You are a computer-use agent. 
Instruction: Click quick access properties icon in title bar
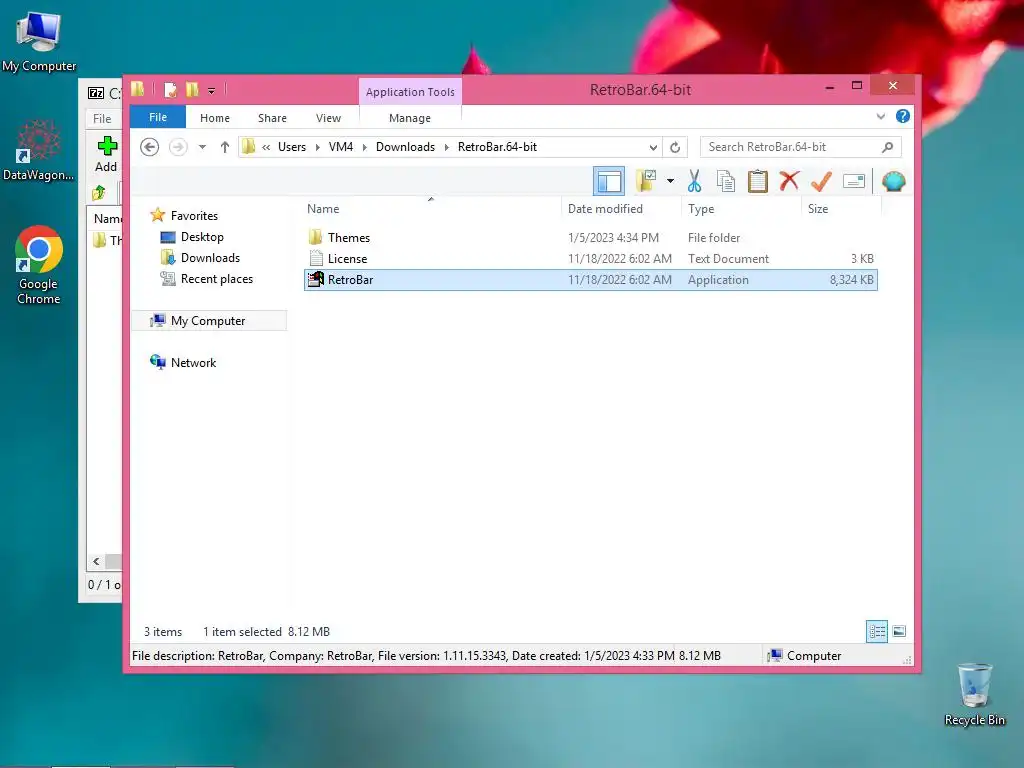(x=170, y=89)
